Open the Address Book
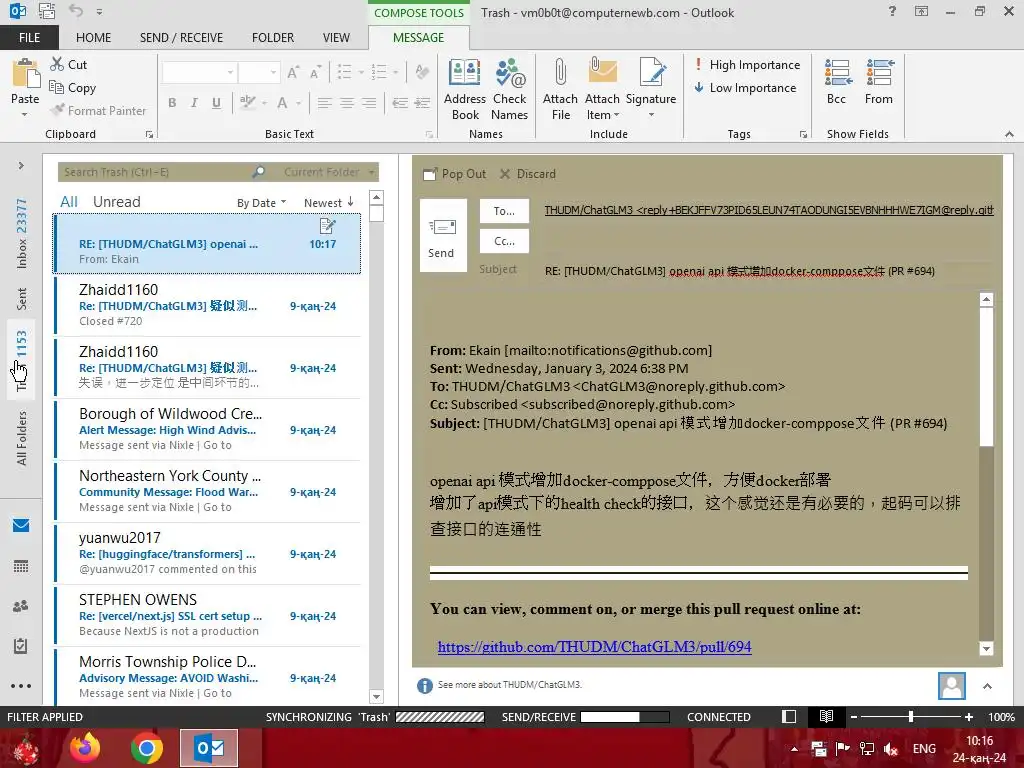The width and height of the screenshot is (1024, 768). [x=465, y=89]
